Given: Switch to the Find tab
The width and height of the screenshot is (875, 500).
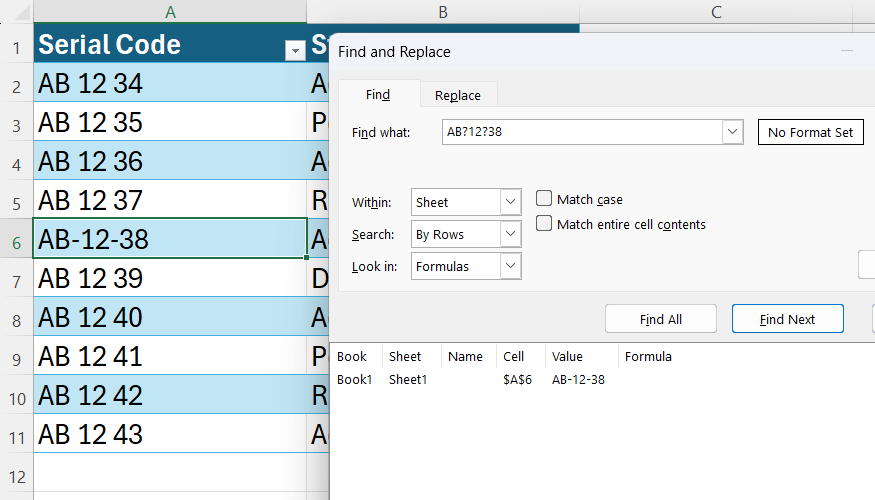Looking at the screenshot, I should pos(378,94).
